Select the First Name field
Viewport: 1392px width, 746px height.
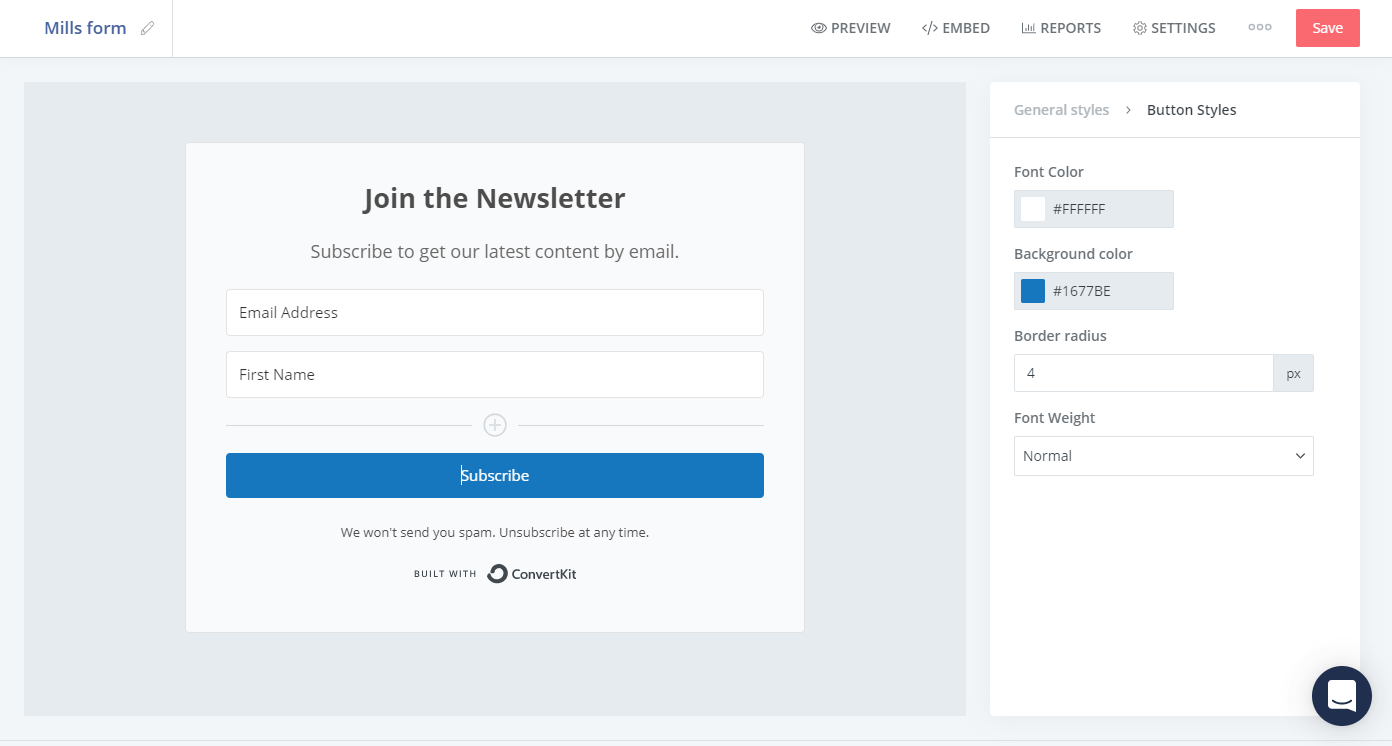[495, 375]
